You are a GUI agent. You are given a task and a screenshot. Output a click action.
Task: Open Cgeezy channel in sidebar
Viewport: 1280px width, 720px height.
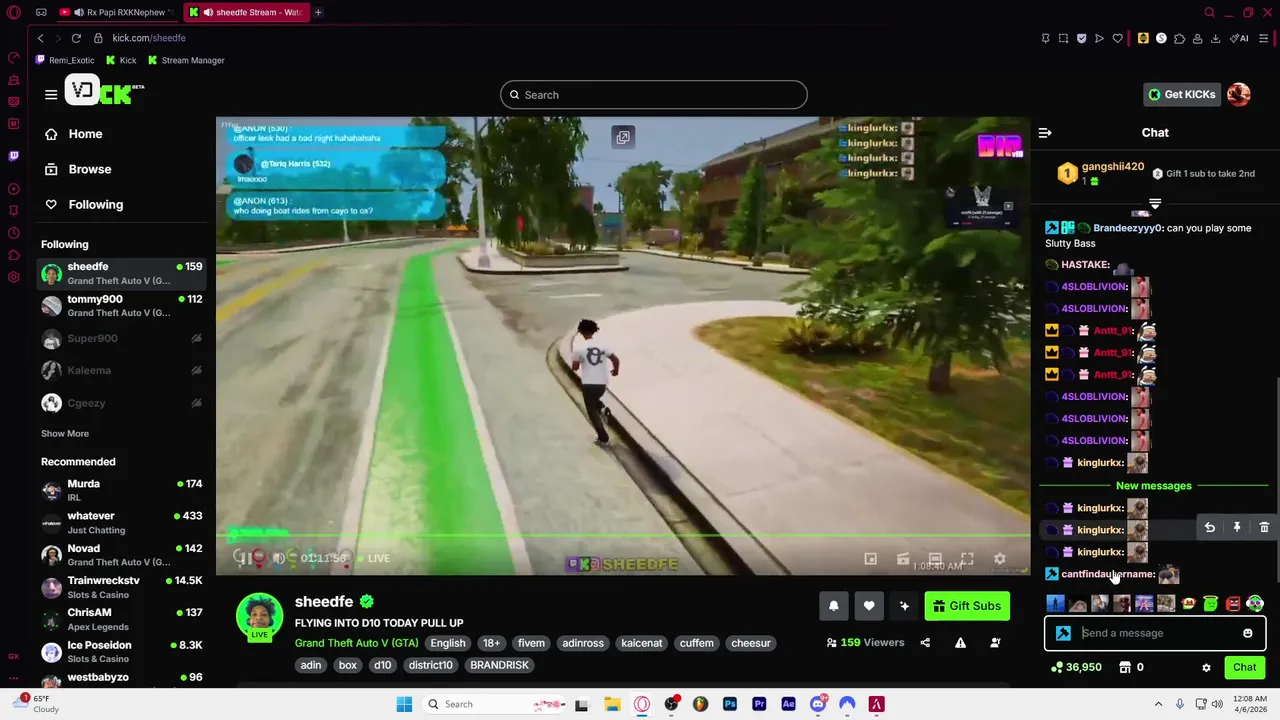pos(122,403)
